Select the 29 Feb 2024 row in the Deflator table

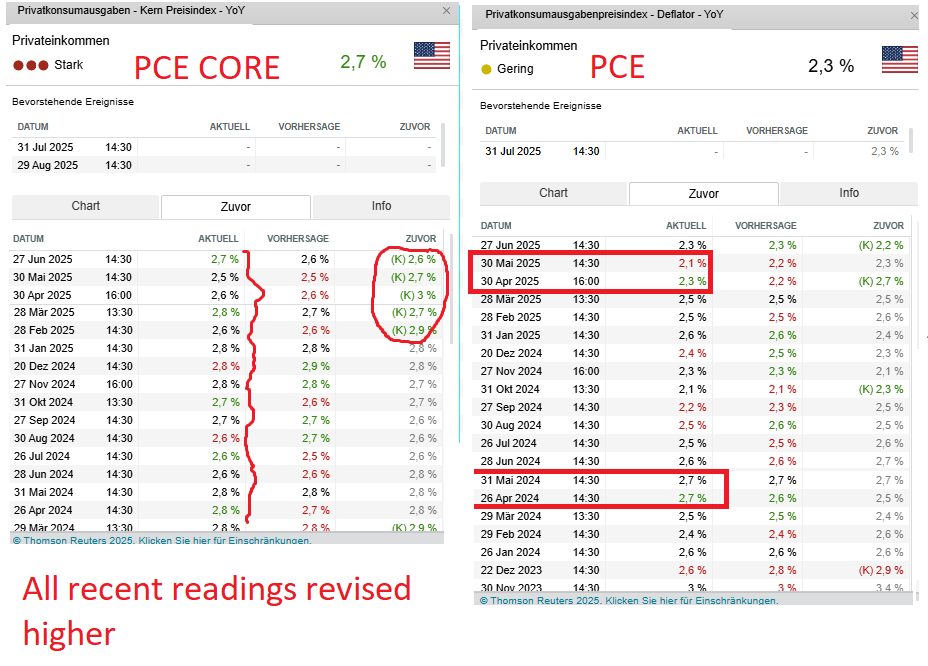point(692,534)
